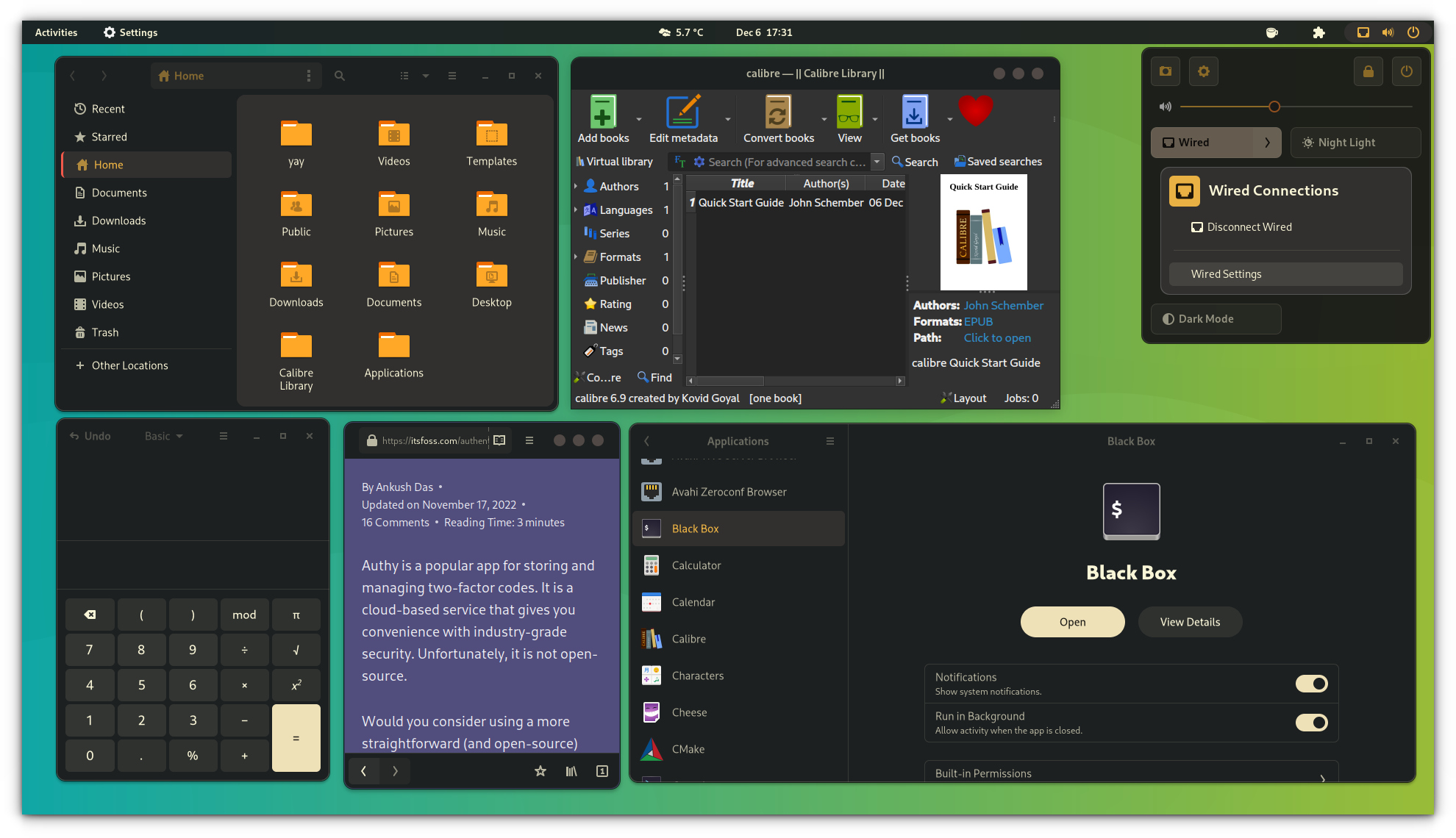Toggle the Run in Background switch
The width and height of the screenshot is (1456, 838).
click(x=1311, y=723)
